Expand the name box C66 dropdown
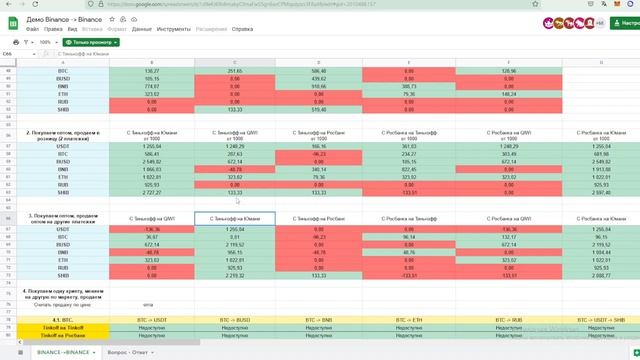 point(34,54)
